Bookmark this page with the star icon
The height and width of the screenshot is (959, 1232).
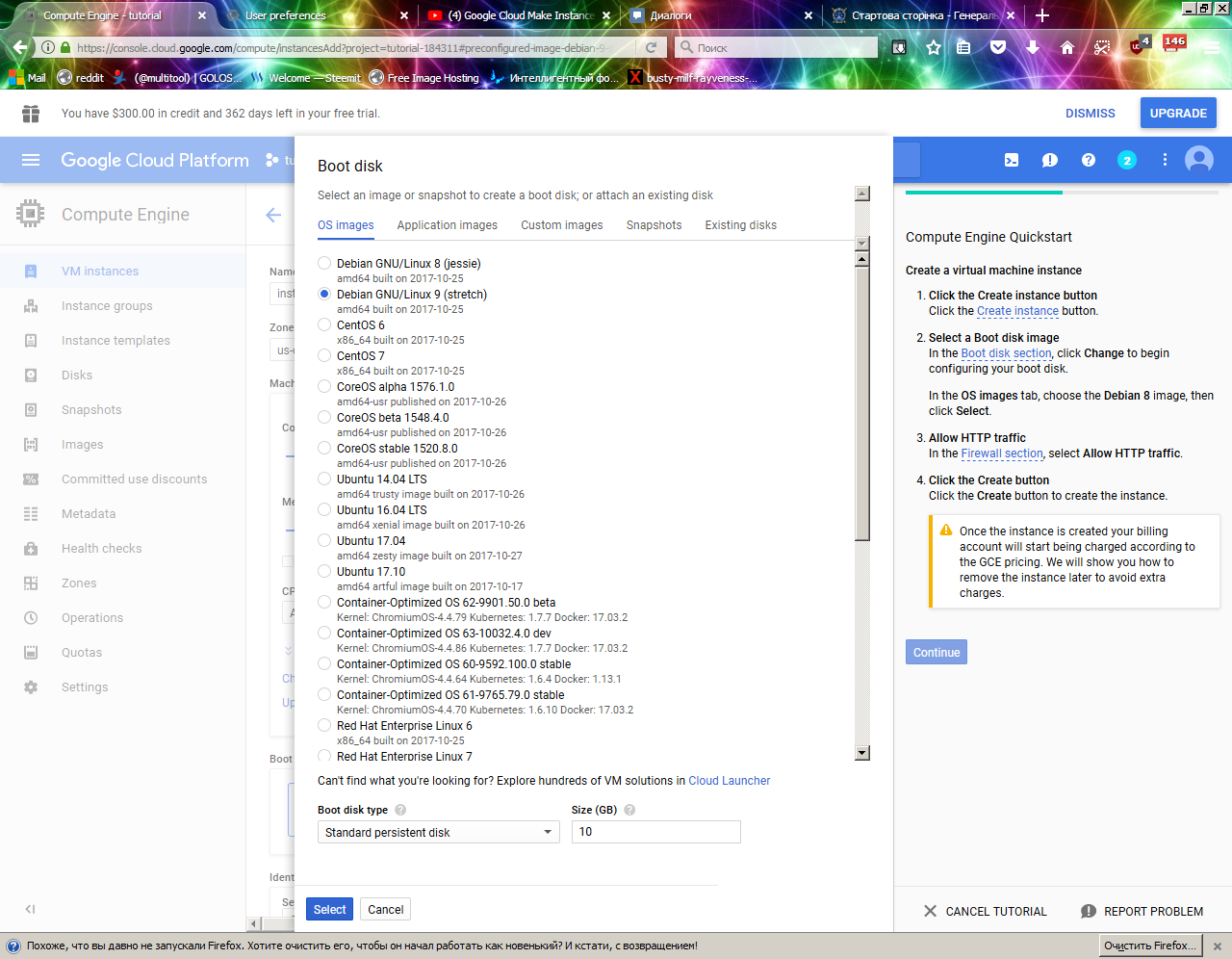(x=933, y=47)
